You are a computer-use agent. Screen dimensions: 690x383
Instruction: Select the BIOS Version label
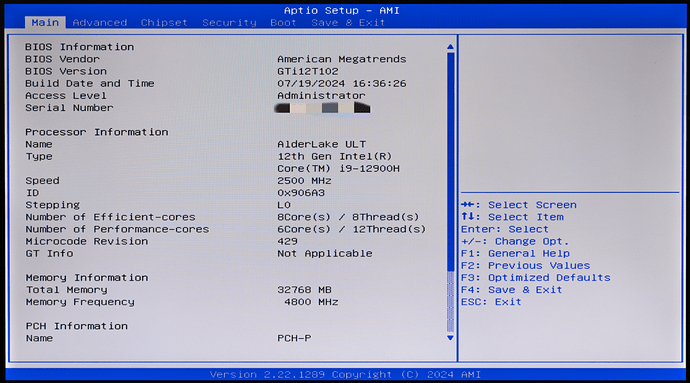click(66, 71)
